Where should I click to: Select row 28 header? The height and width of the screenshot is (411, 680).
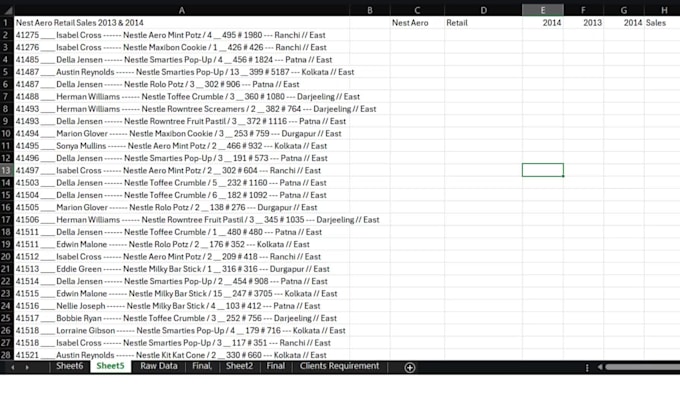click(6, 355)
